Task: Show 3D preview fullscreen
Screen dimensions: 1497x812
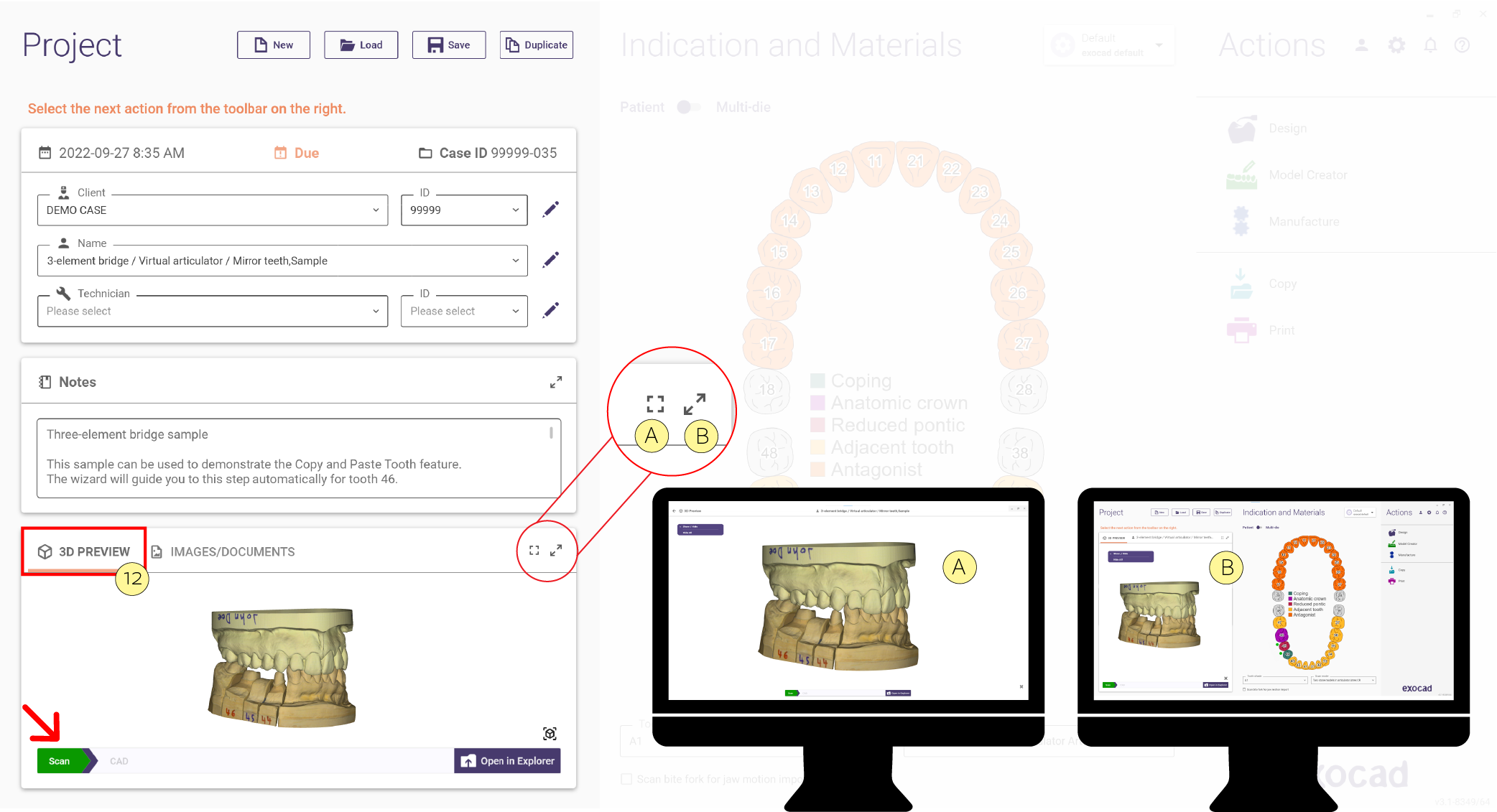Action: pos(534,551)
